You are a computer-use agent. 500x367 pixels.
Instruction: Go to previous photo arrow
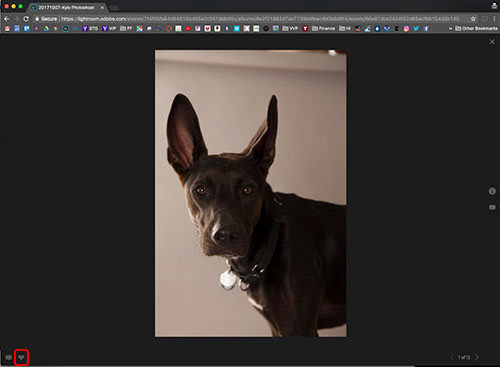coord(451,357)
